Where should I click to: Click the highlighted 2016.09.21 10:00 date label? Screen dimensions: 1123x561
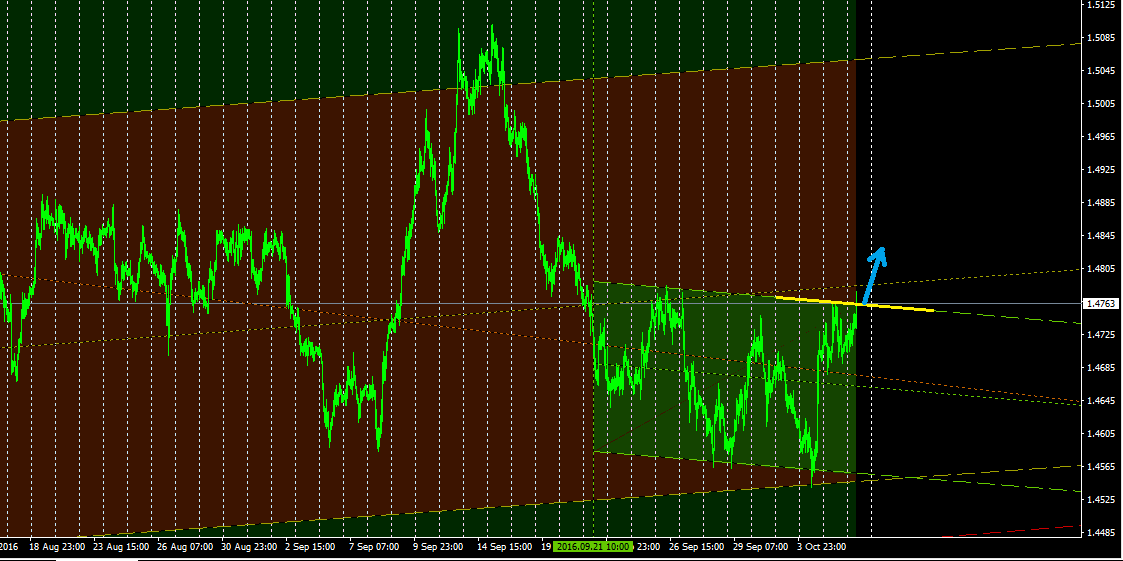pyautogui.click(x=594, y=547)
